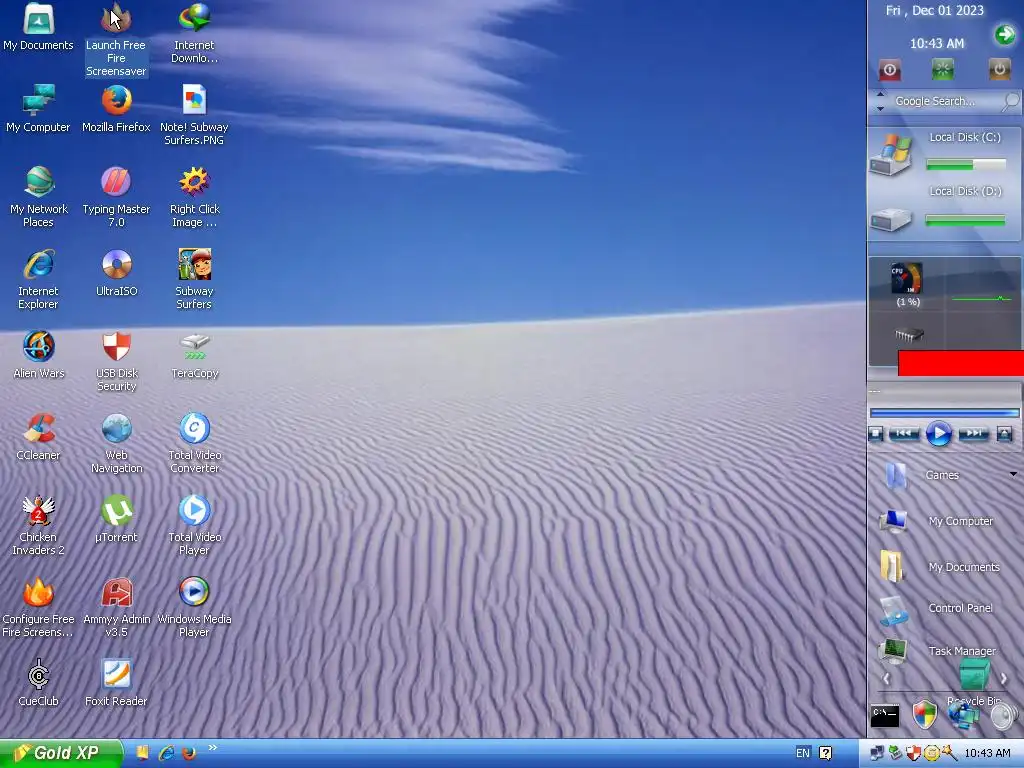Open Total Video Player shortcut
Image resolution: width=1024 pixels, height=768 pixels.
coord(194,525)
